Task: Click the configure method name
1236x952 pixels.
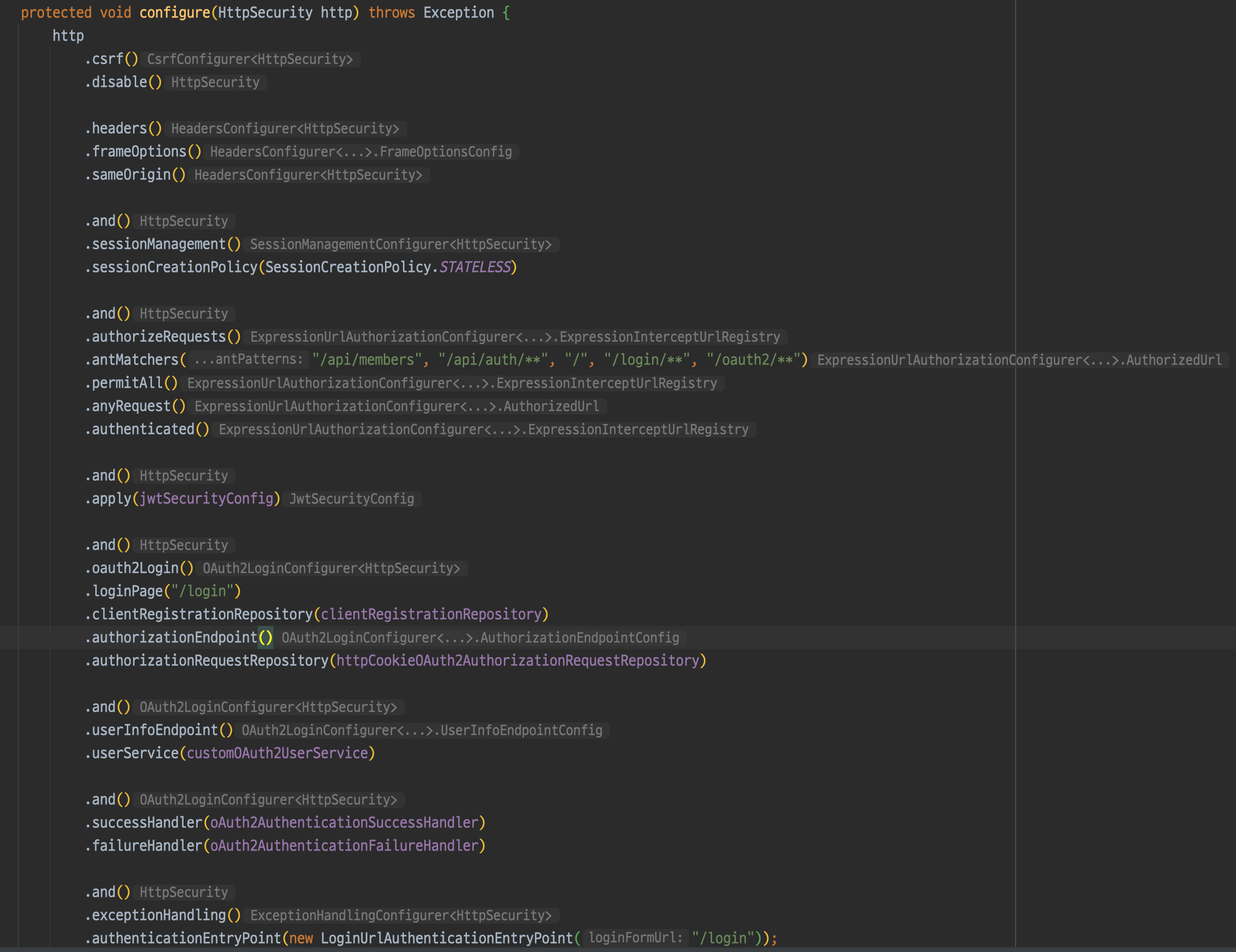Action: click(174, 13)
